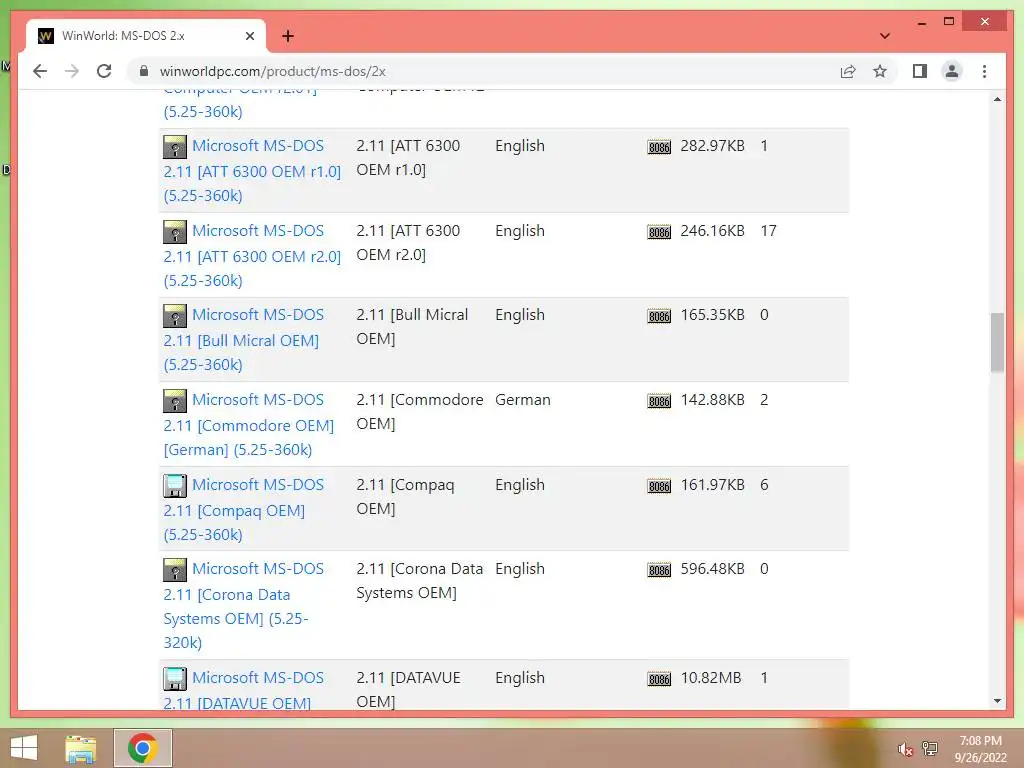
Task: Click the floppy icon beside Compaq OEM
Action: [174, 486]
